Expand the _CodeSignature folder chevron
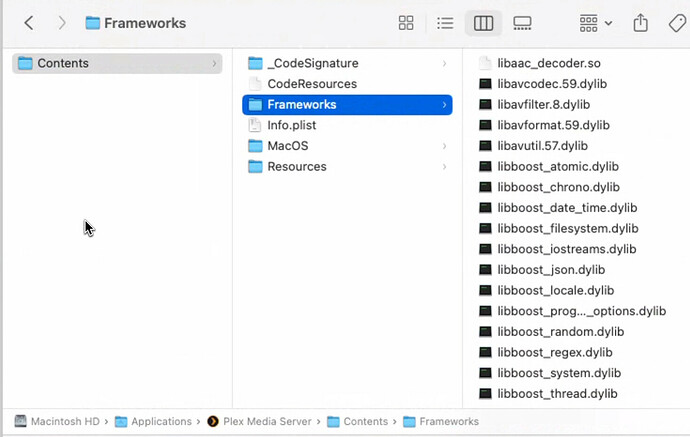Screen dimensions: 690x437 point(444,63)
